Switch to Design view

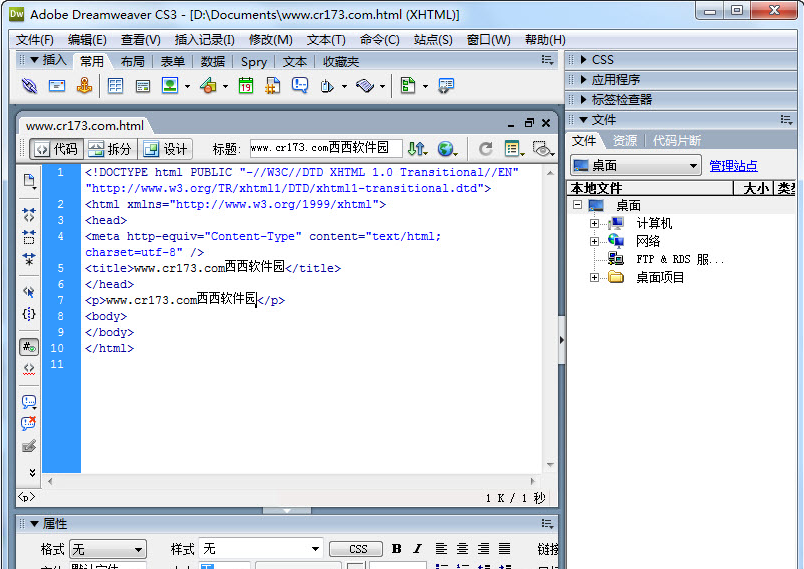pyautogui.click(x=166, y=149)
